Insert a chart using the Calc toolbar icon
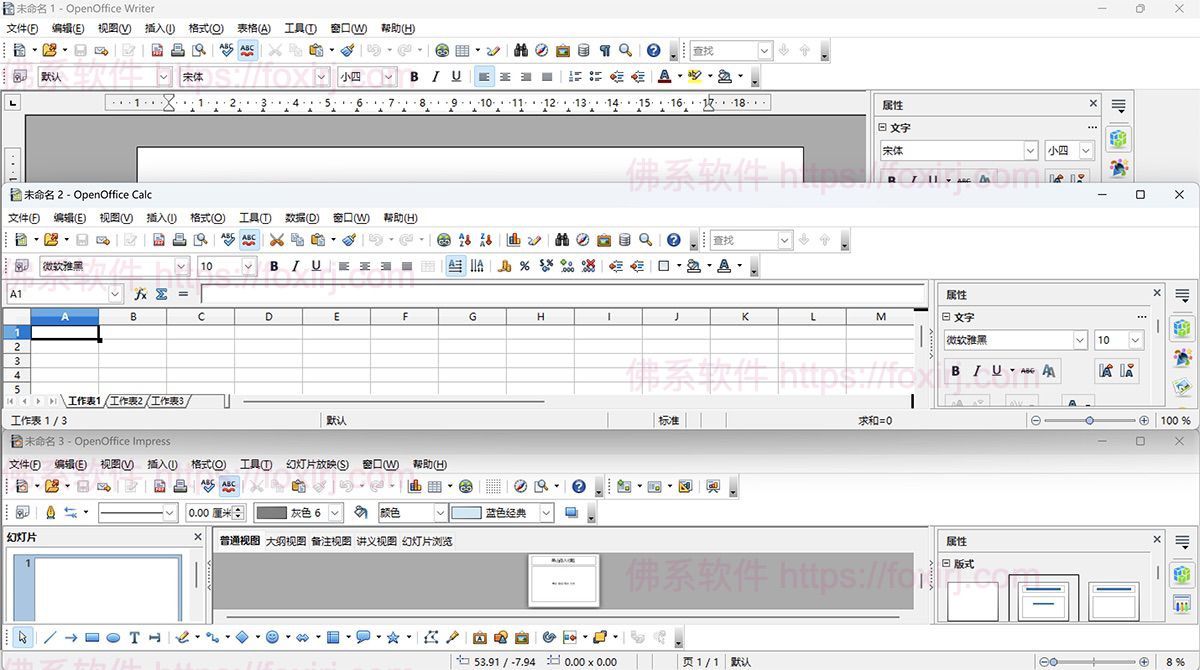This screenshot has height=670, width=1200. [513, 239]
